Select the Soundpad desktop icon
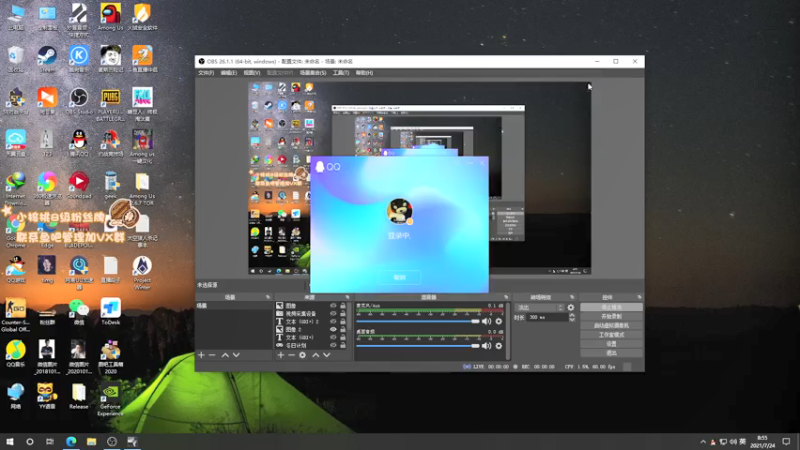 [x=79, y=185]
